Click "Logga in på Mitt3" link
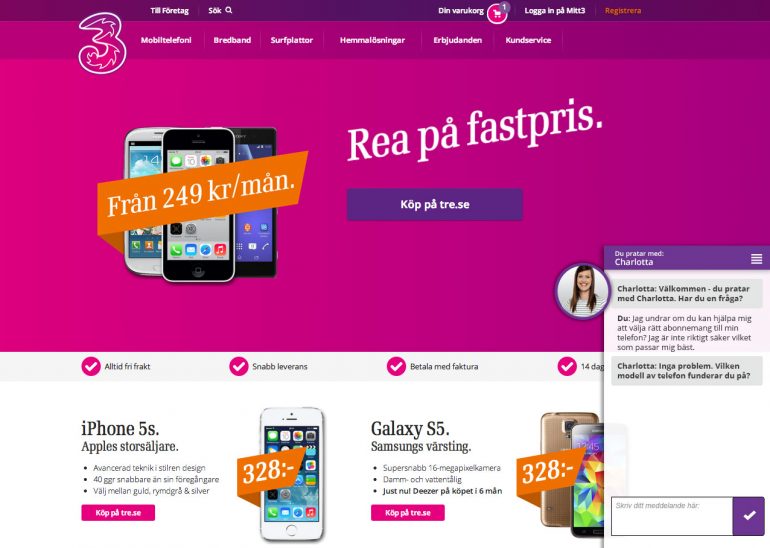 point(555,10)
